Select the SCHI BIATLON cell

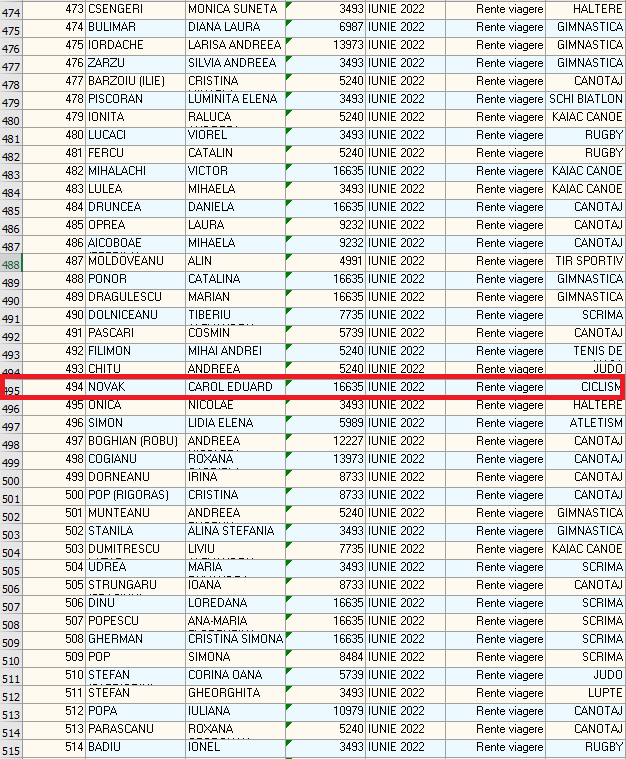coord(584,99)
